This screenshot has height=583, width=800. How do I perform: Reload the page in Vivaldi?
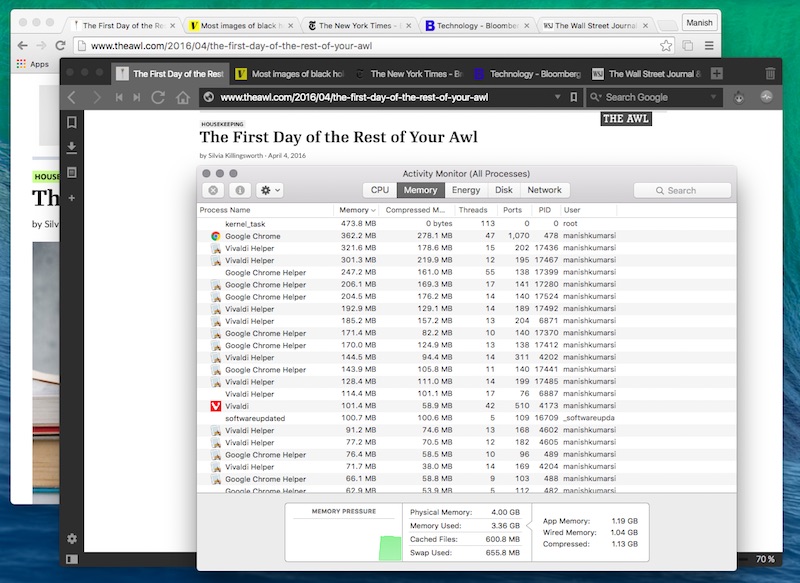point(158,97)
